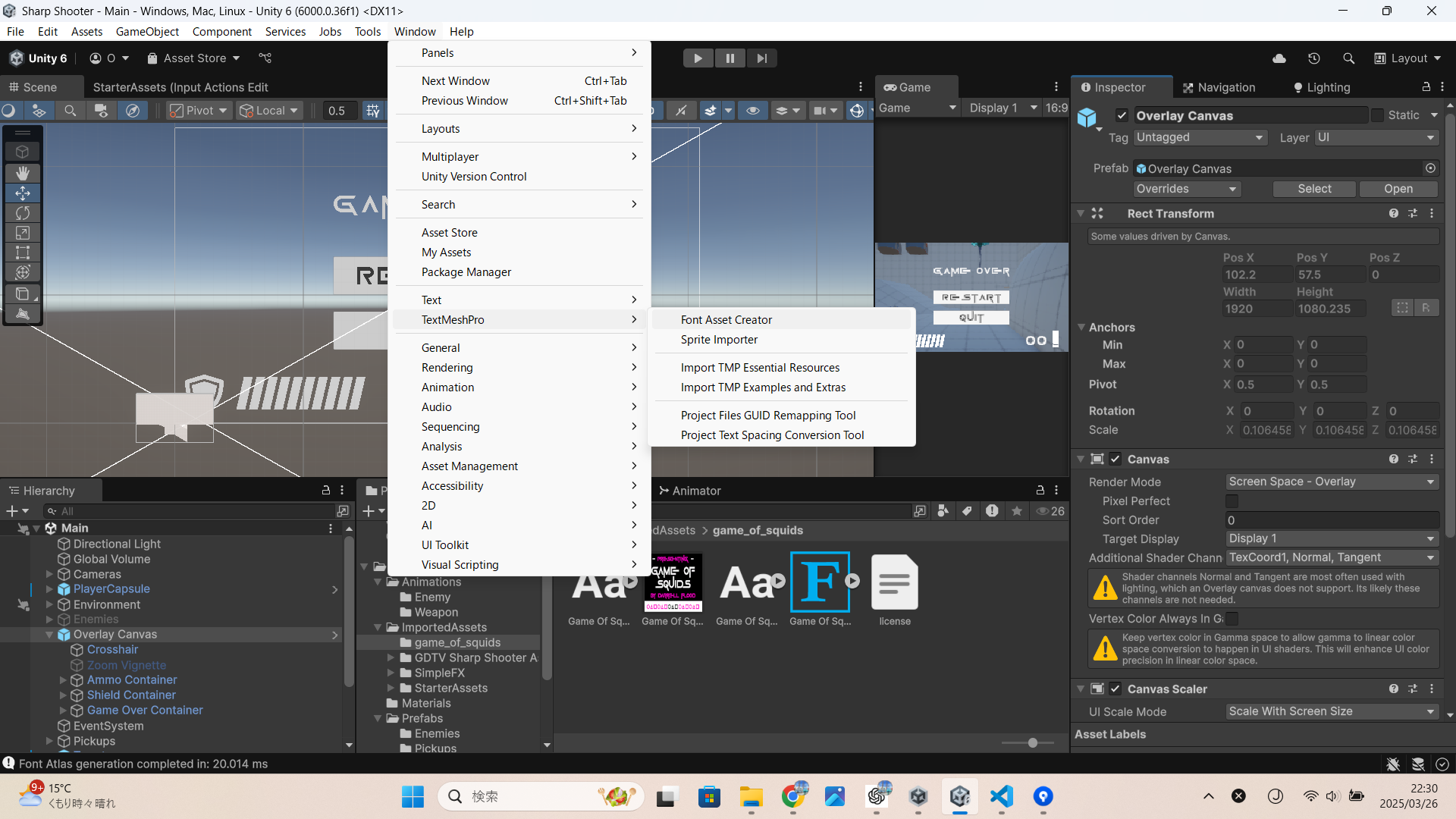Toggle the scene view gizmos eye icon
The image size is (1456, 819).
753,110
